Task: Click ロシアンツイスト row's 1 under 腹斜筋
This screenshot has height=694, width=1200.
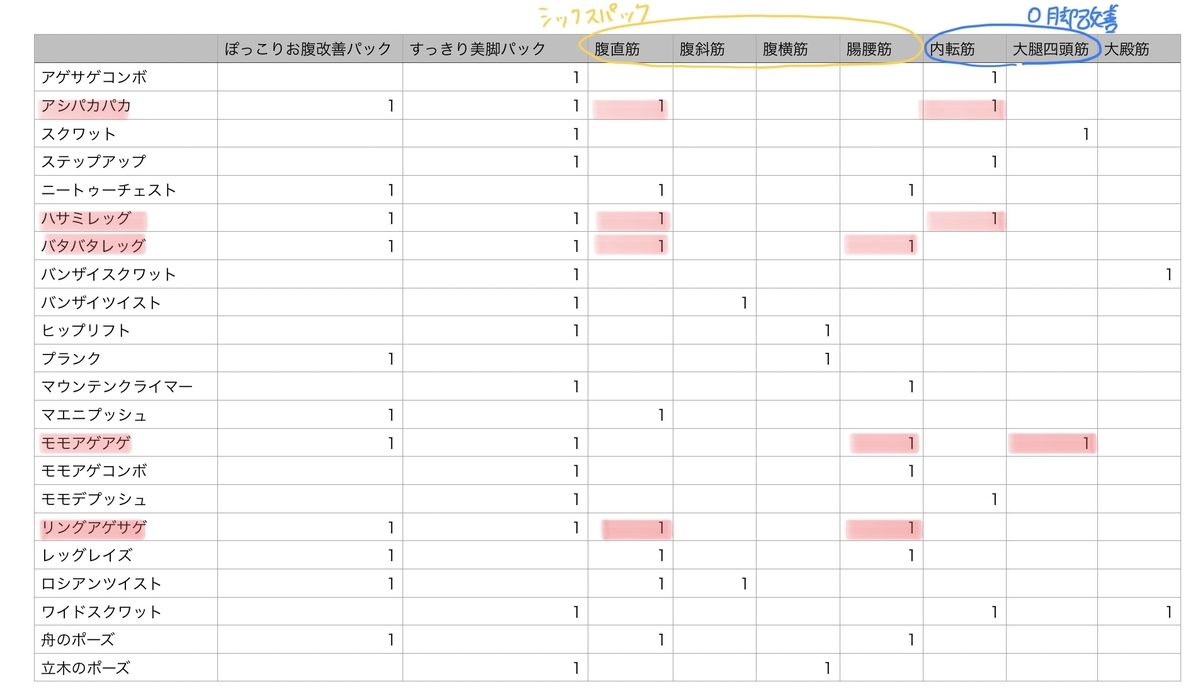Action: tap(745, 583)
